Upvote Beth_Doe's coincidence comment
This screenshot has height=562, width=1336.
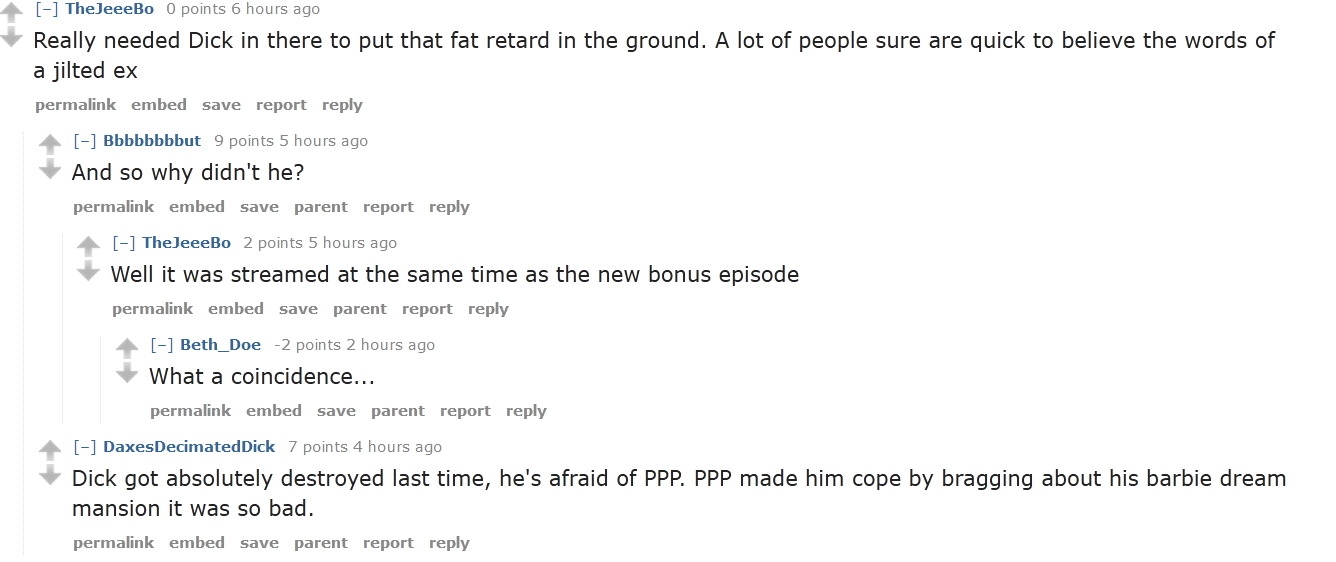127,349
